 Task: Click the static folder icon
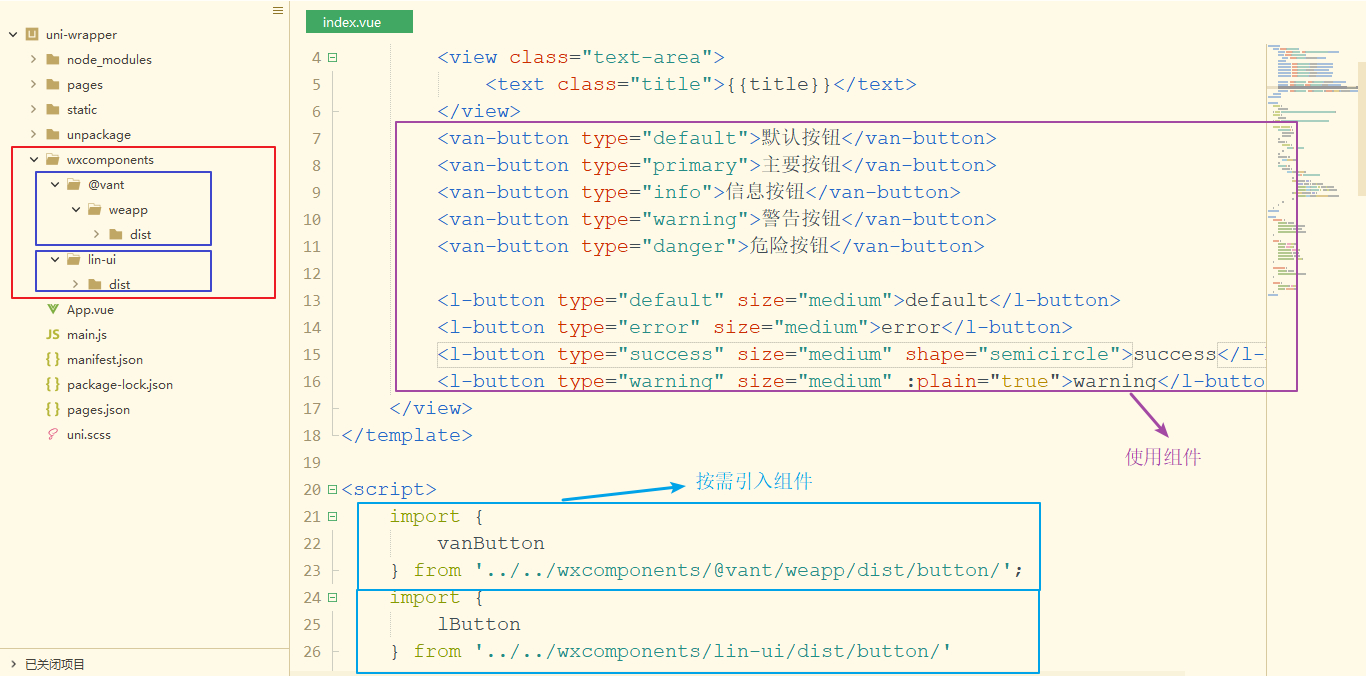[x=53, y=109]
